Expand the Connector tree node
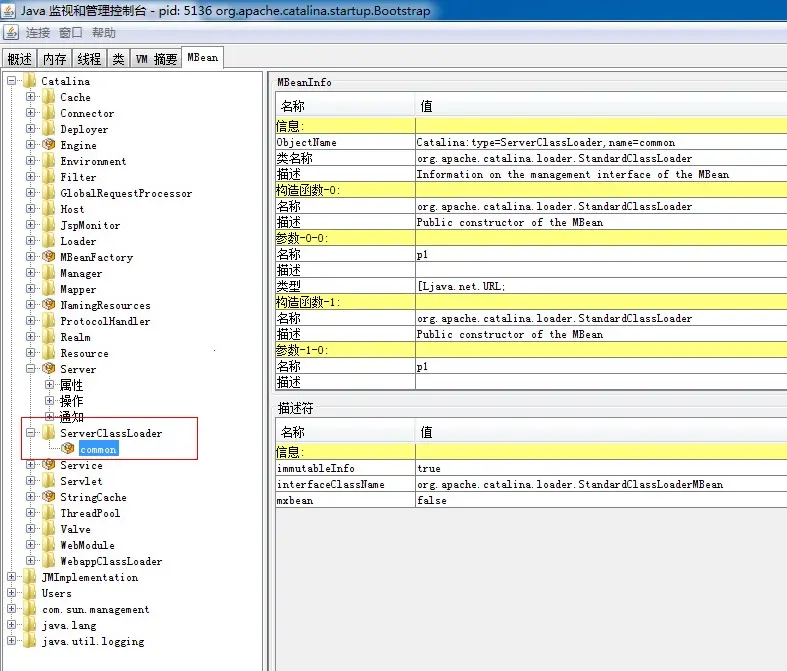 (x=31, y=112)
